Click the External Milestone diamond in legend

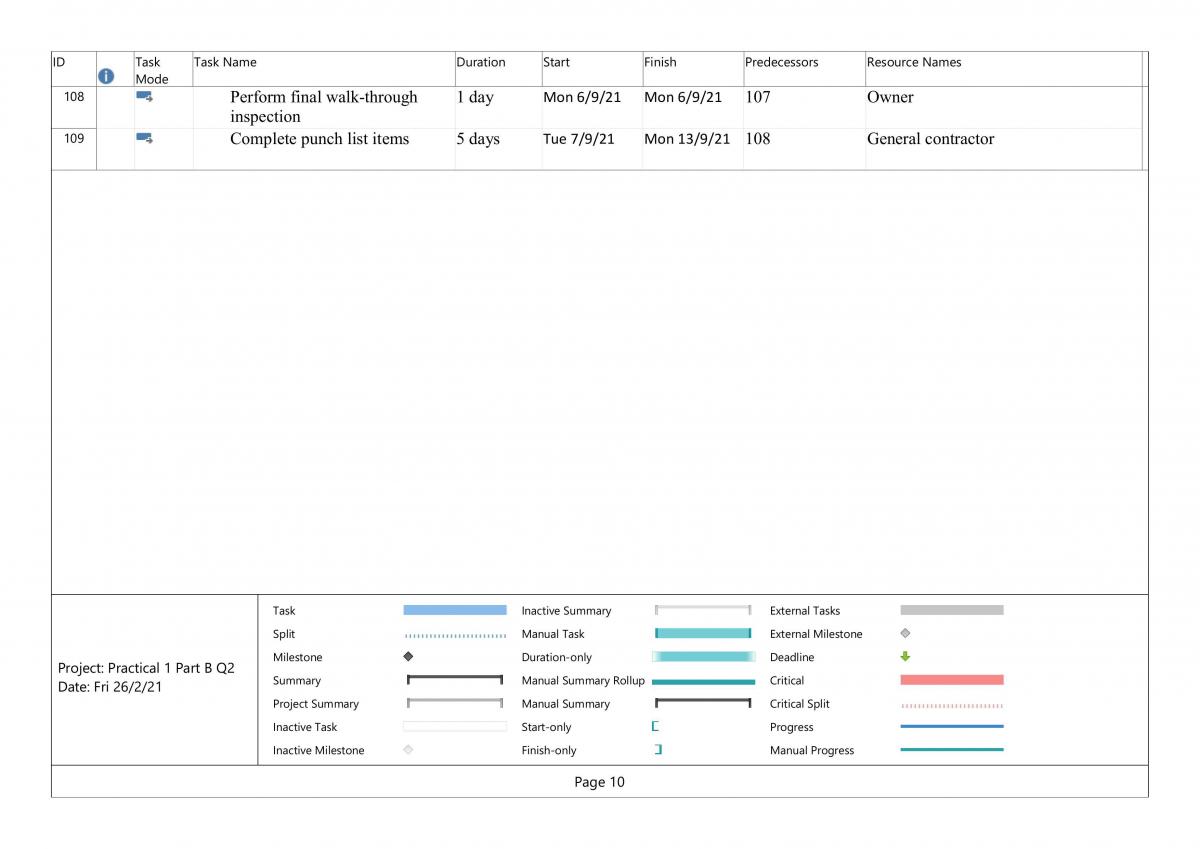coord(905,634)
